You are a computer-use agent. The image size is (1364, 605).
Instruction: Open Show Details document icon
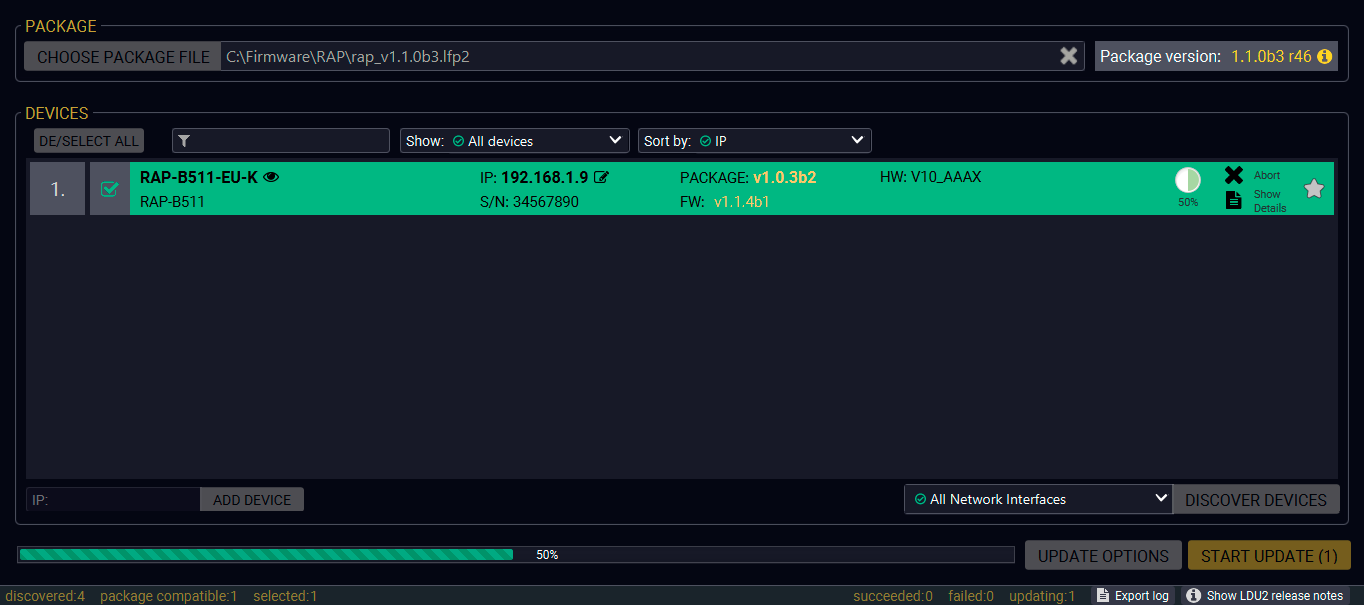pyautogui.click(x=1234, y=200)
